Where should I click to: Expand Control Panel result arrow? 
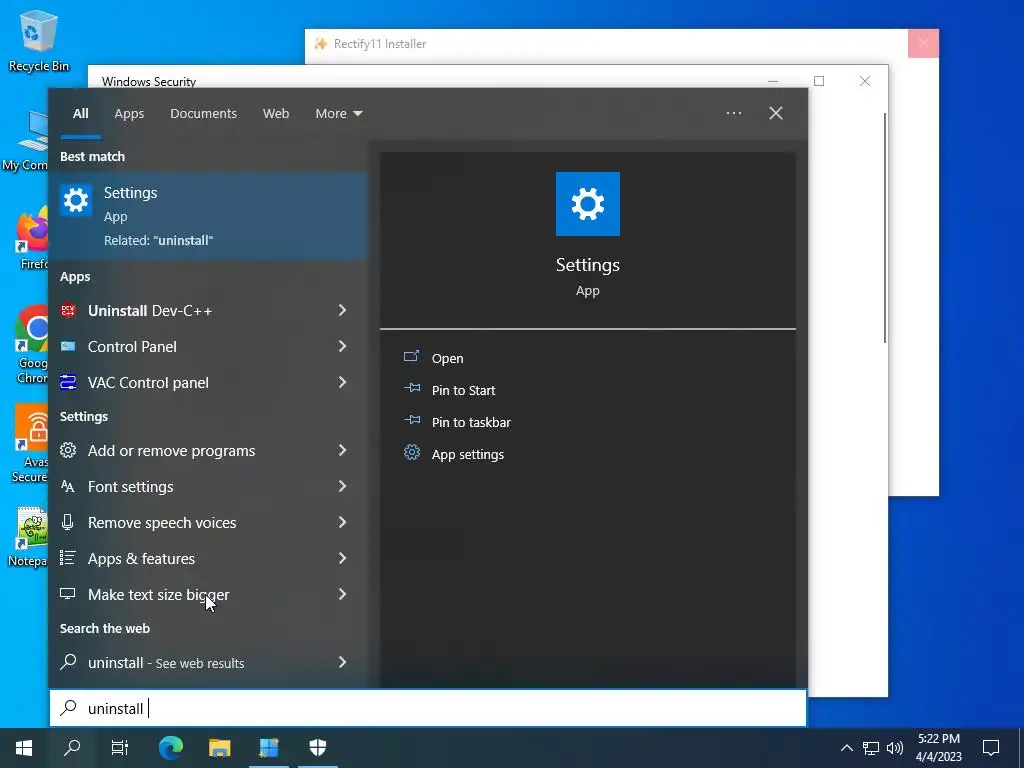coord(342,346)
